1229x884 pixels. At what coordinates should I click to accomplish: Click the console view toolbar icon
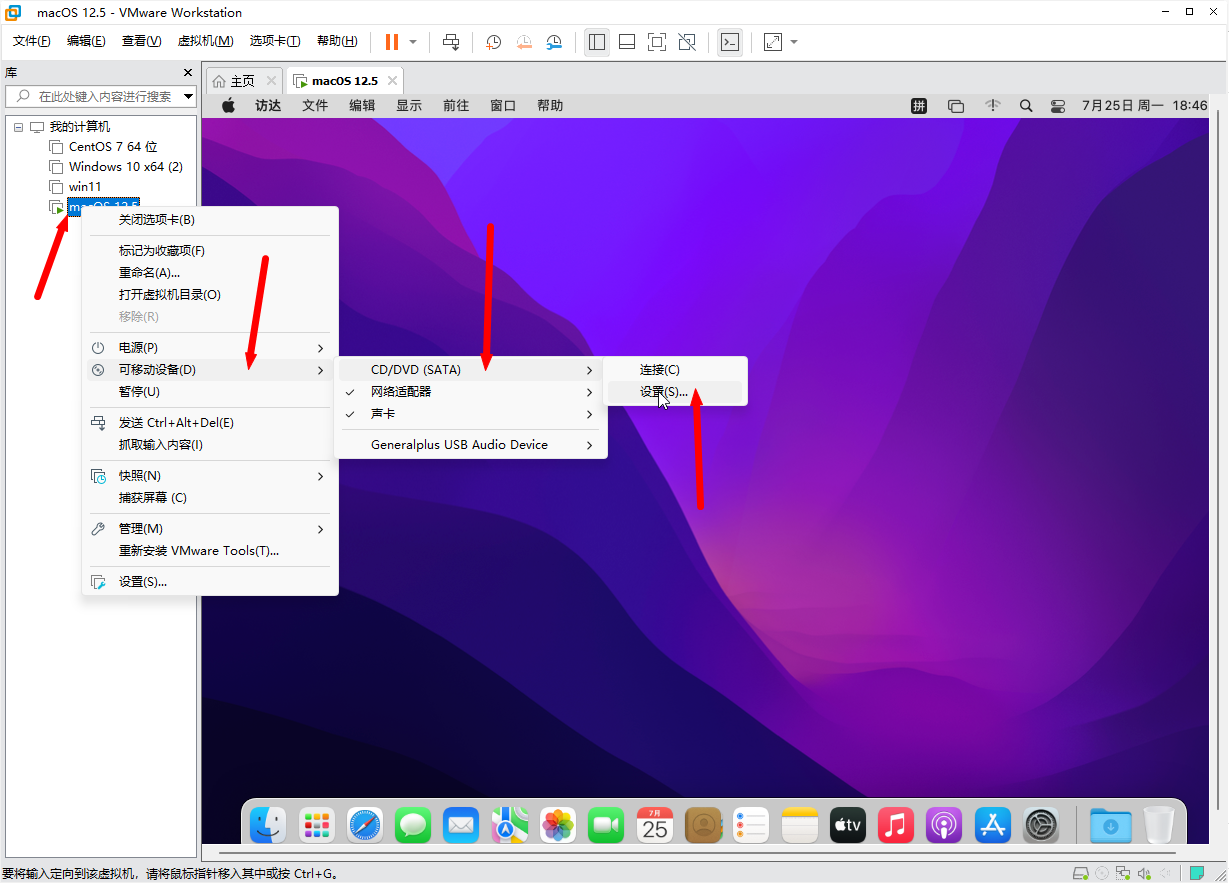click(x=730, y=42)
